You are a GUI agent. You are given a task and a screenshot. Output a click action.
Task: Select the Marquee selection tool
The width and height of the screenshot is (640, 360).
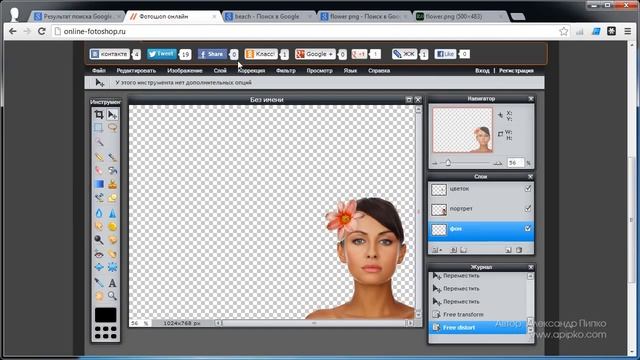(99, 128)
